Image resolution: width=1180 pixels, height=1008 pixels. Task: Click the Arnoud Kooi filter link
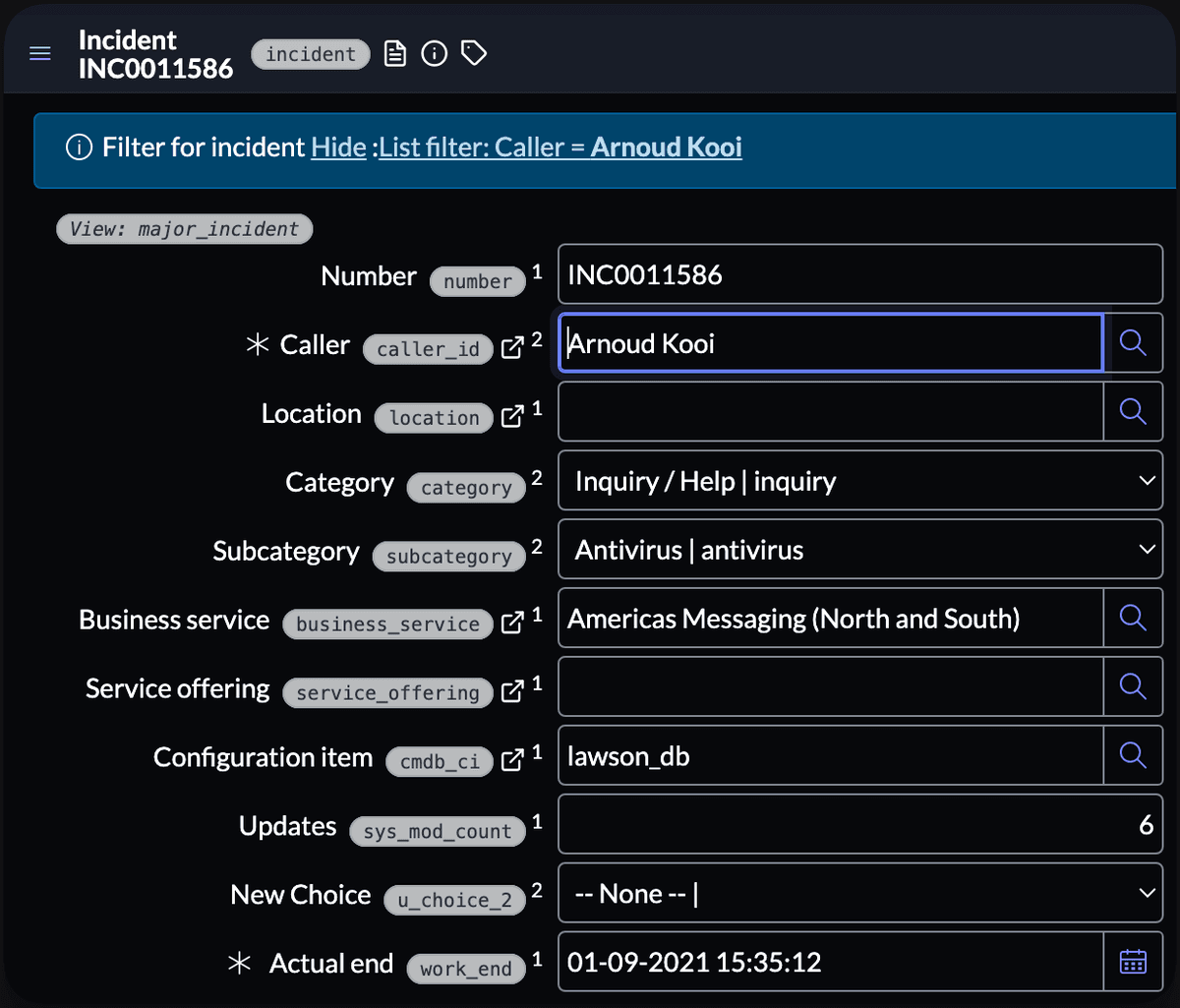click(666, 148)
